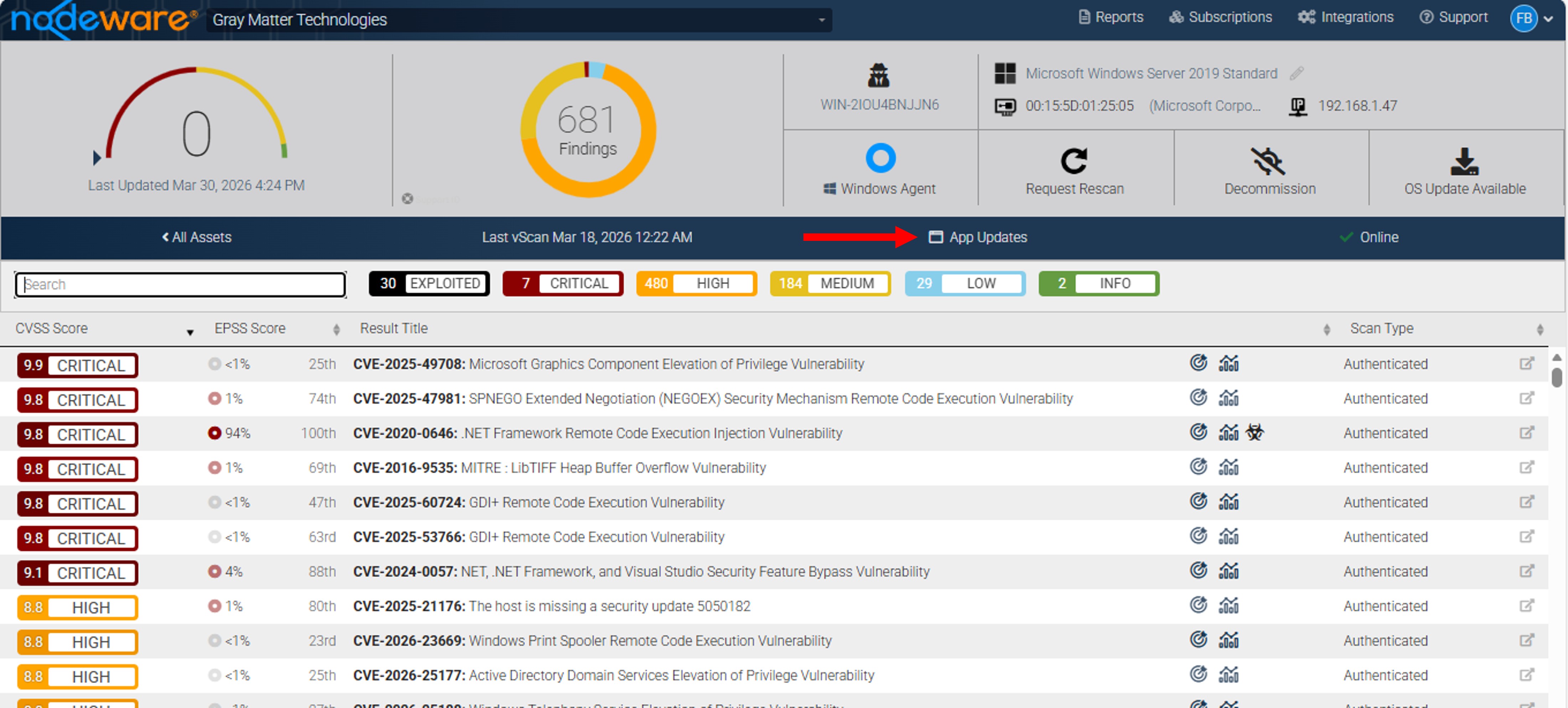Open external link icon for CVE-2020-0646
The height and width of the screenshot is (708, 1568).
[x=1526, y=433]
